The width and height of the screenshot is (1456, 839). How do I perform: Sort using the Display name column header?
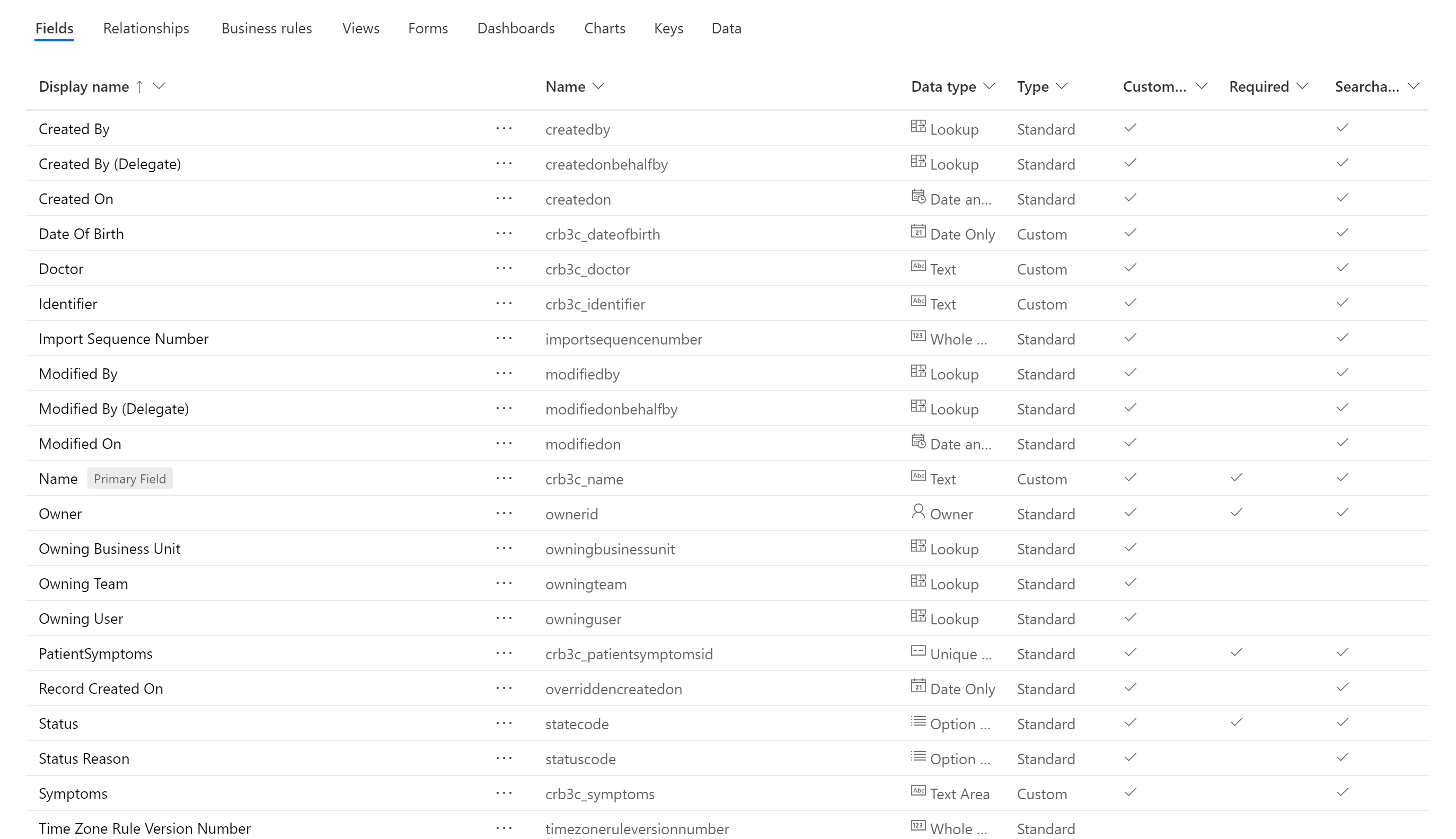84,86
